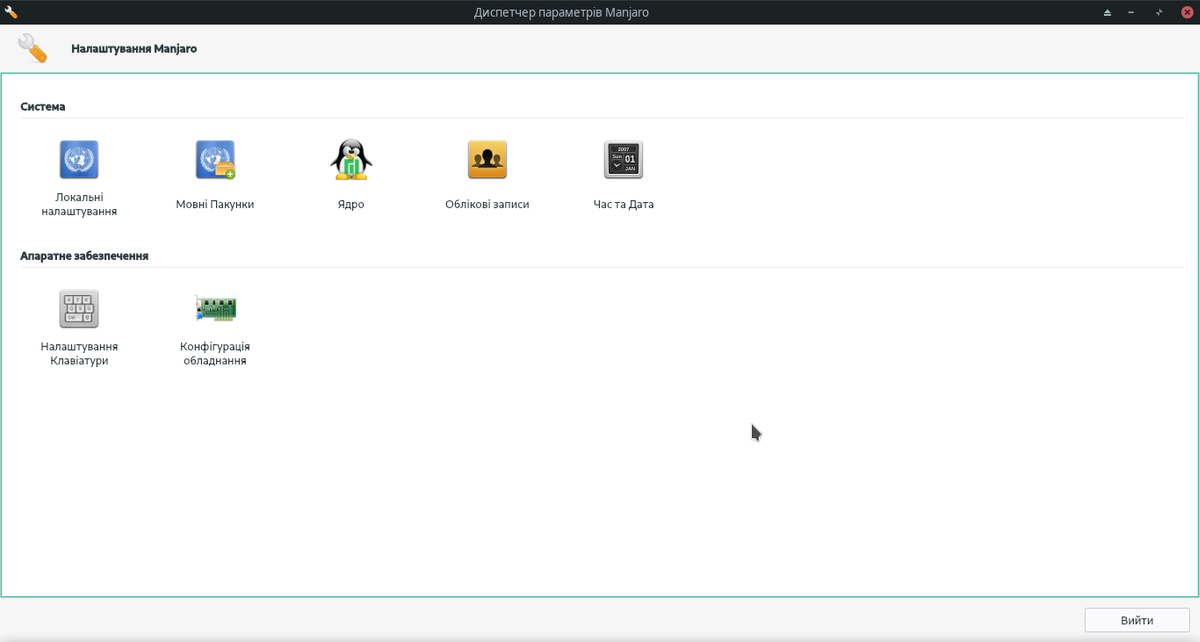This screenshot has width=1200, height=642.
Task: Click the Локальні налаштування label
Action: (79, 204)
